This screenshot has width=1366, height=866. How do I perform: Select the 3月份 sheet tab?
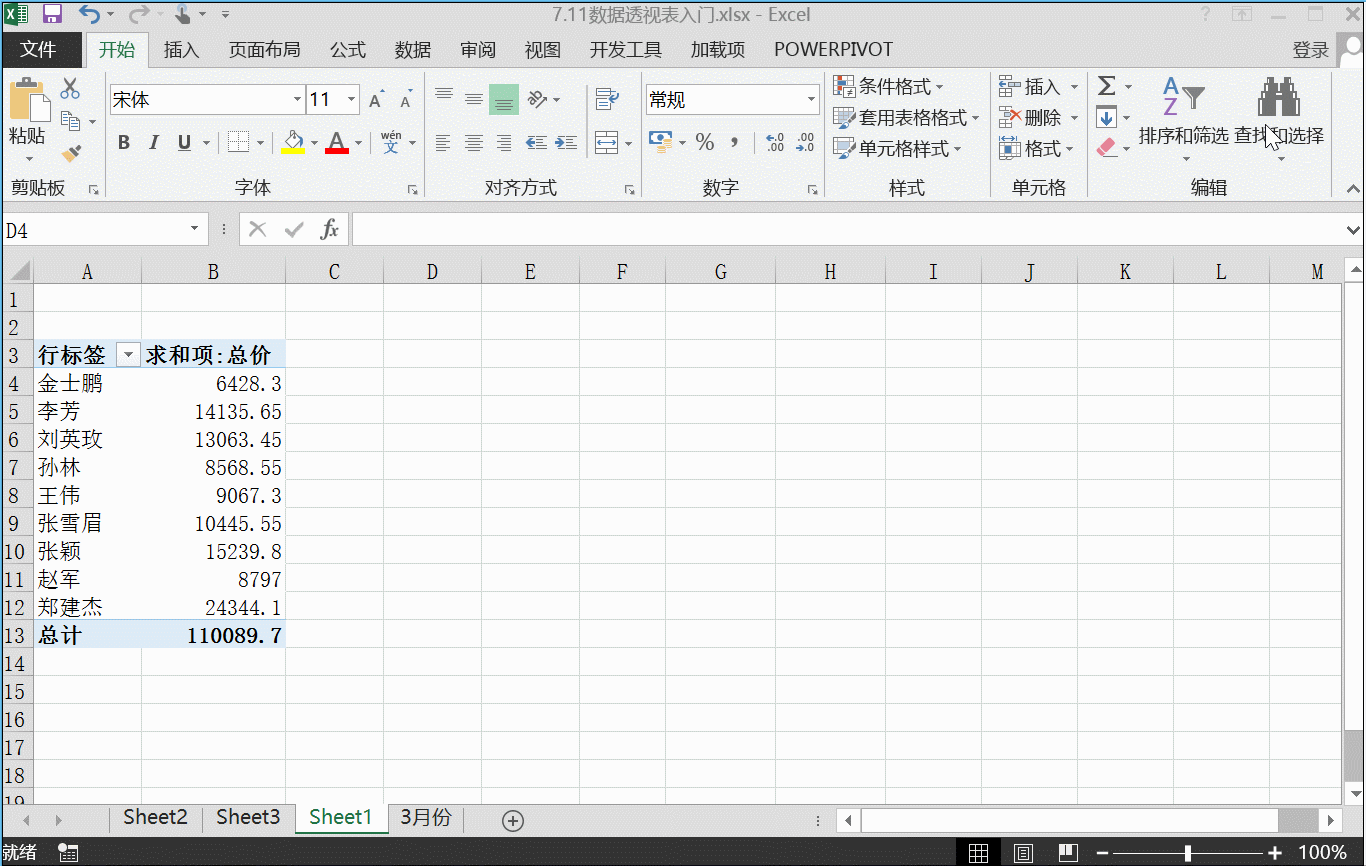(425, 817)
